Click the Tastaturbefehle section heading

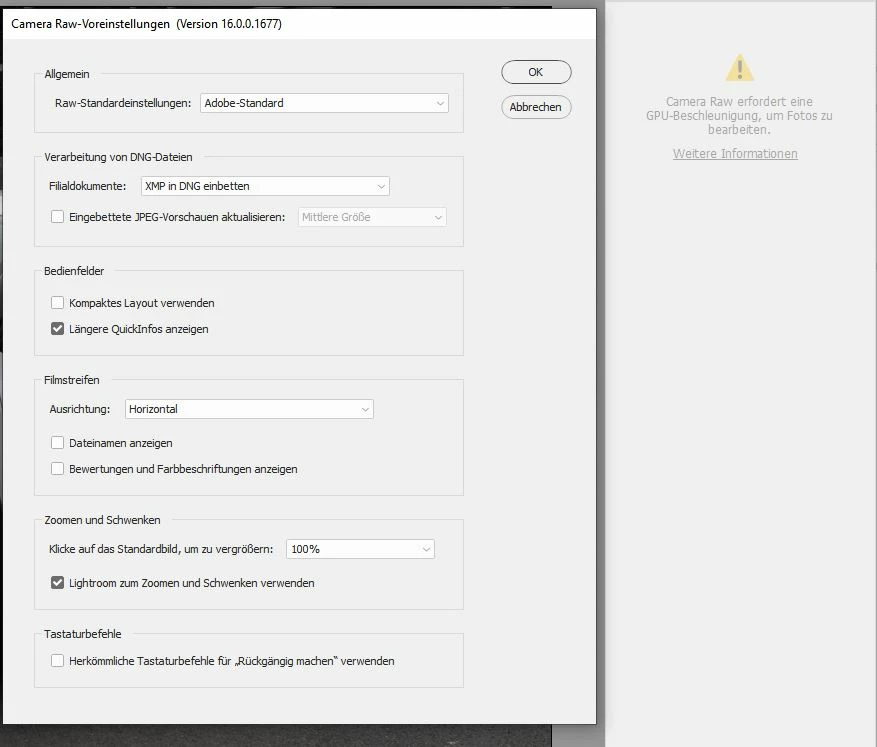click(x=83, y=634)
